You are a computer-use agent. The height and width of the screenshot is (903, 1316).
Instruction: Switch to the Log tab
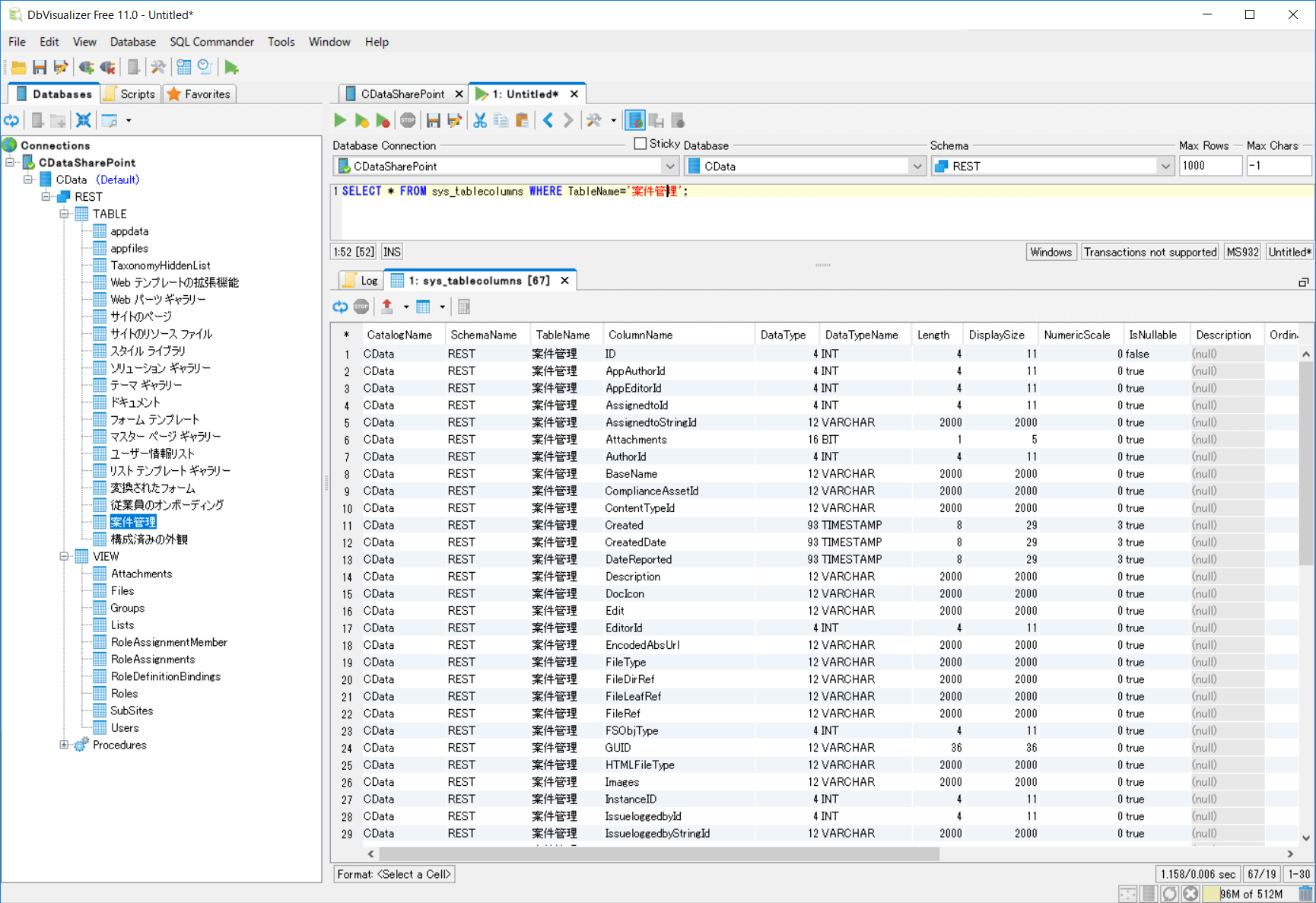(361, 281)
